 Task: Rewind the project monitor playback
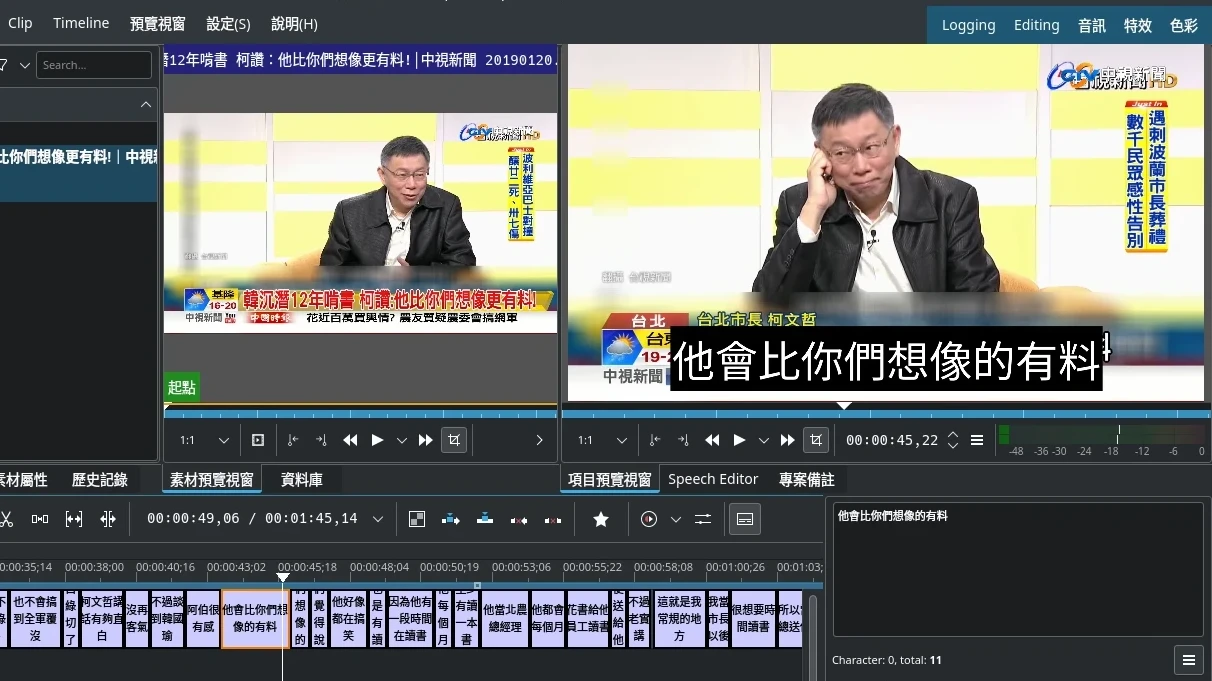pos(712,440)
